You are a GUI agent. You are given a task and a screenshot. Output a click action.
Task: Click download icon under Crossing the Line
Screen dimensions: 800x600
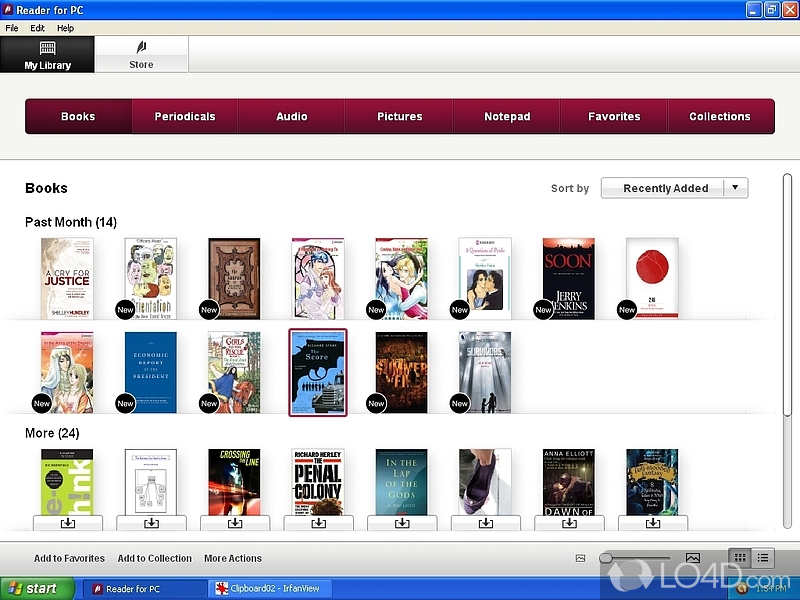point(234,523)
